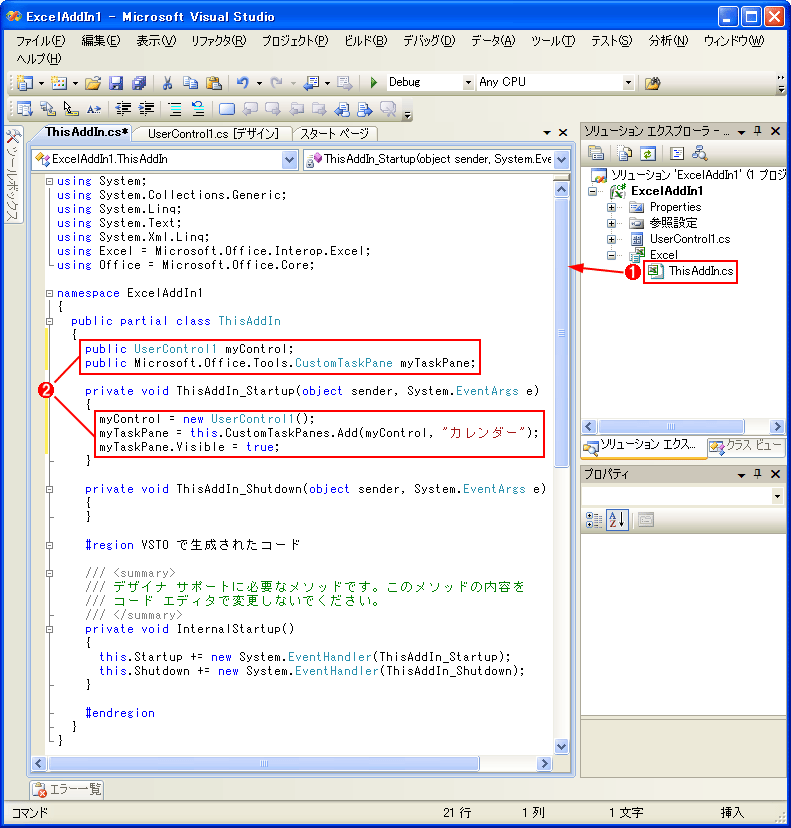Click the View Class Diagram icon

[x=700, y=153]
